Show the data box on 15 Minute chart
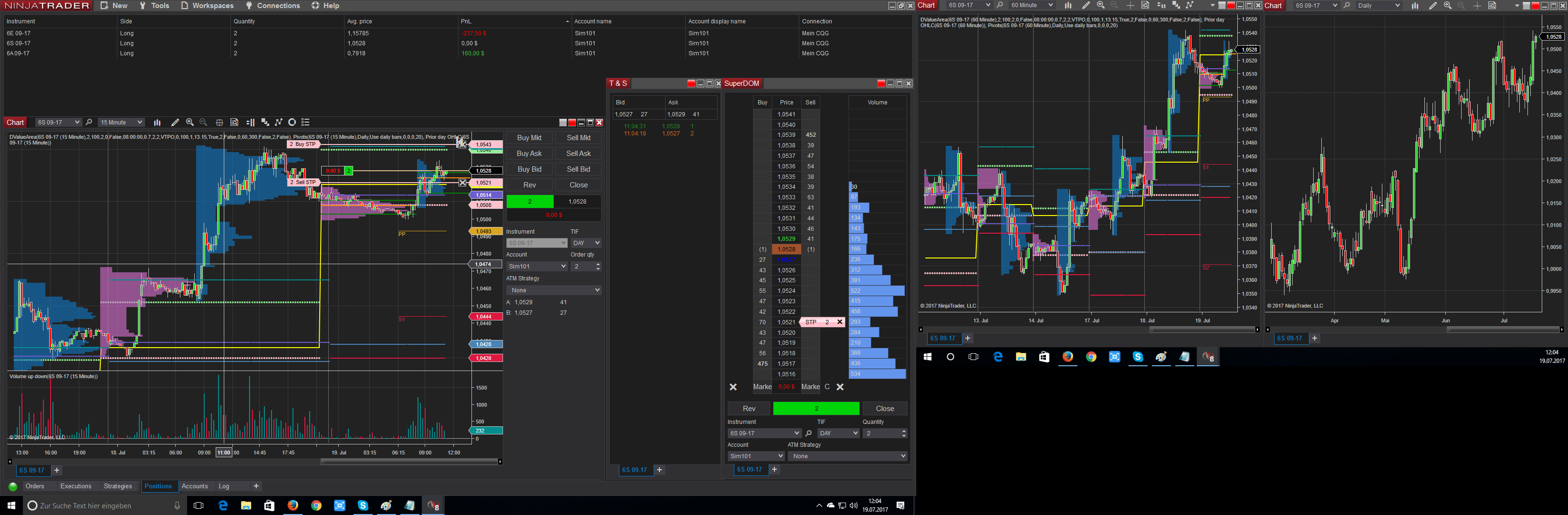Screen dimensions: 1568x515 click(x=234, y=122)
